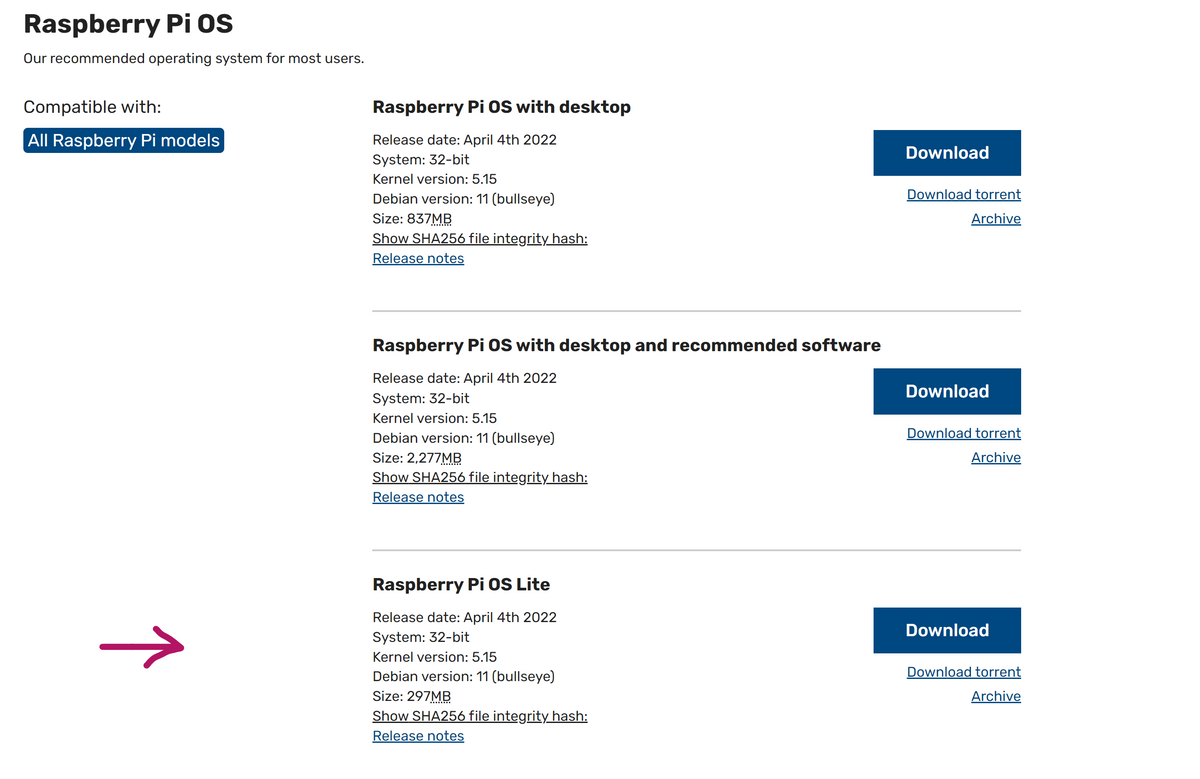1200x779 pixels.
Task: View Release notes for desktop and recommended software
Action: point(418,498)
